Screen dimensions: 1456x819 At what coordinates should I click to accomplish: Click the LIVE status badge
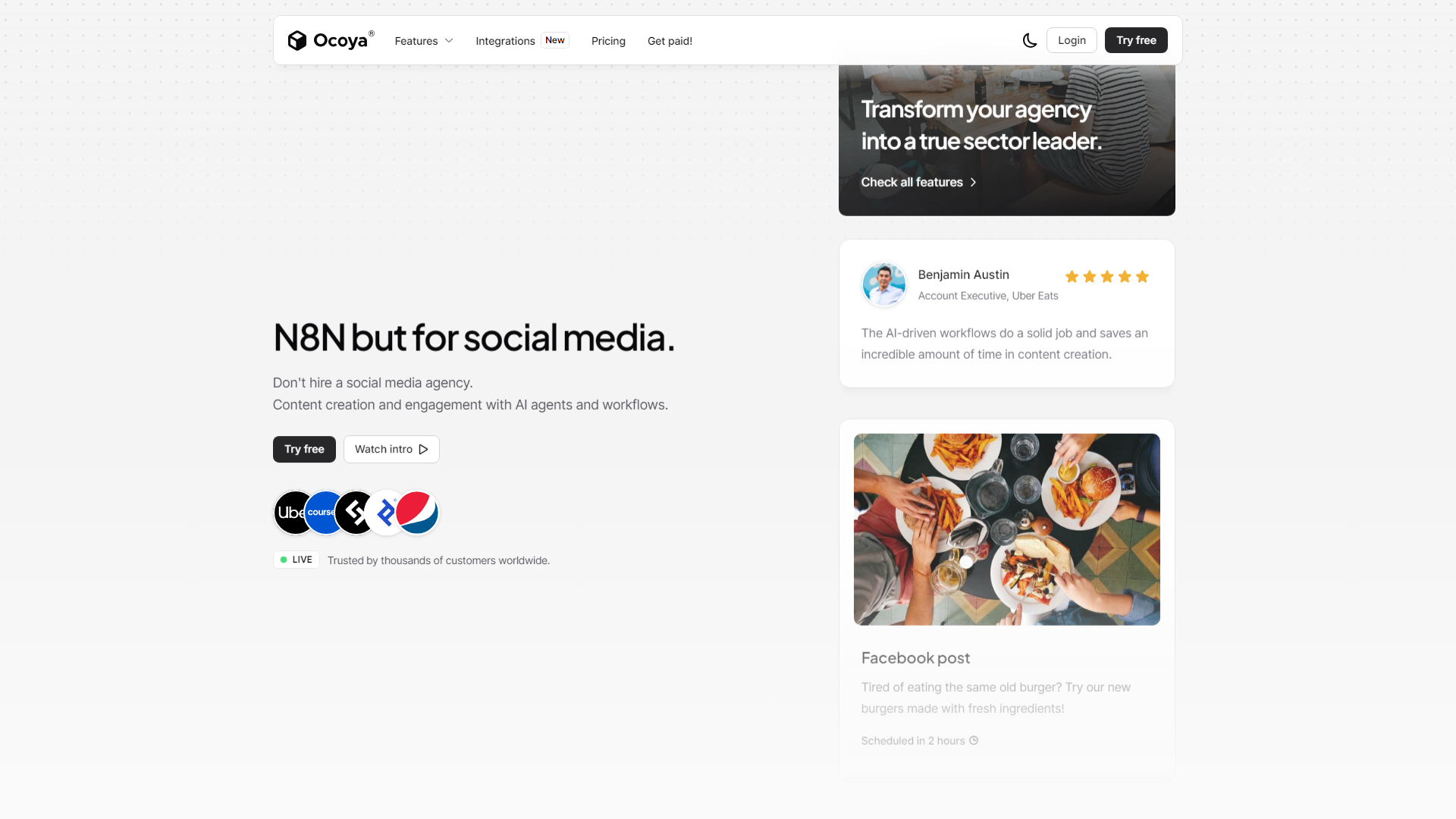coord(296,560)
